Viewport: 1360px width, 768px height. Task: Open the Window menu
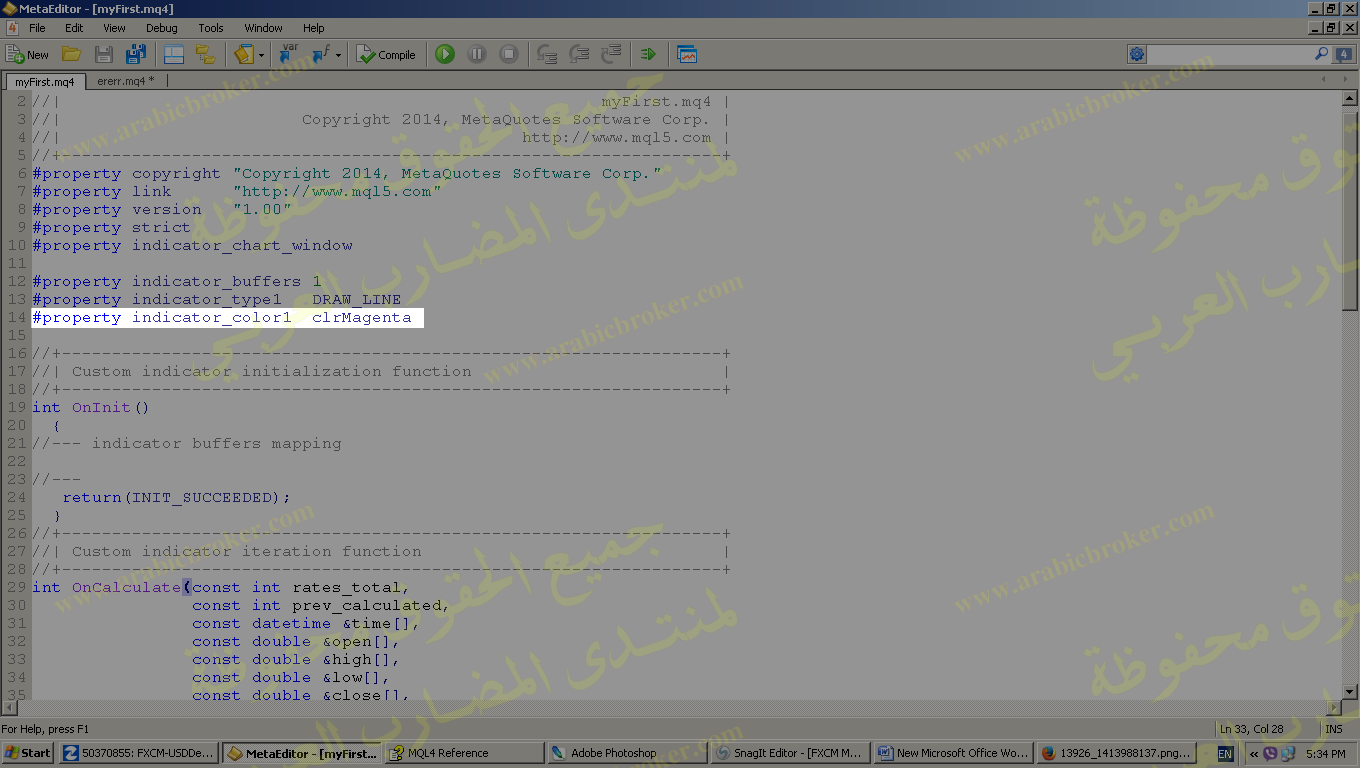263,28
